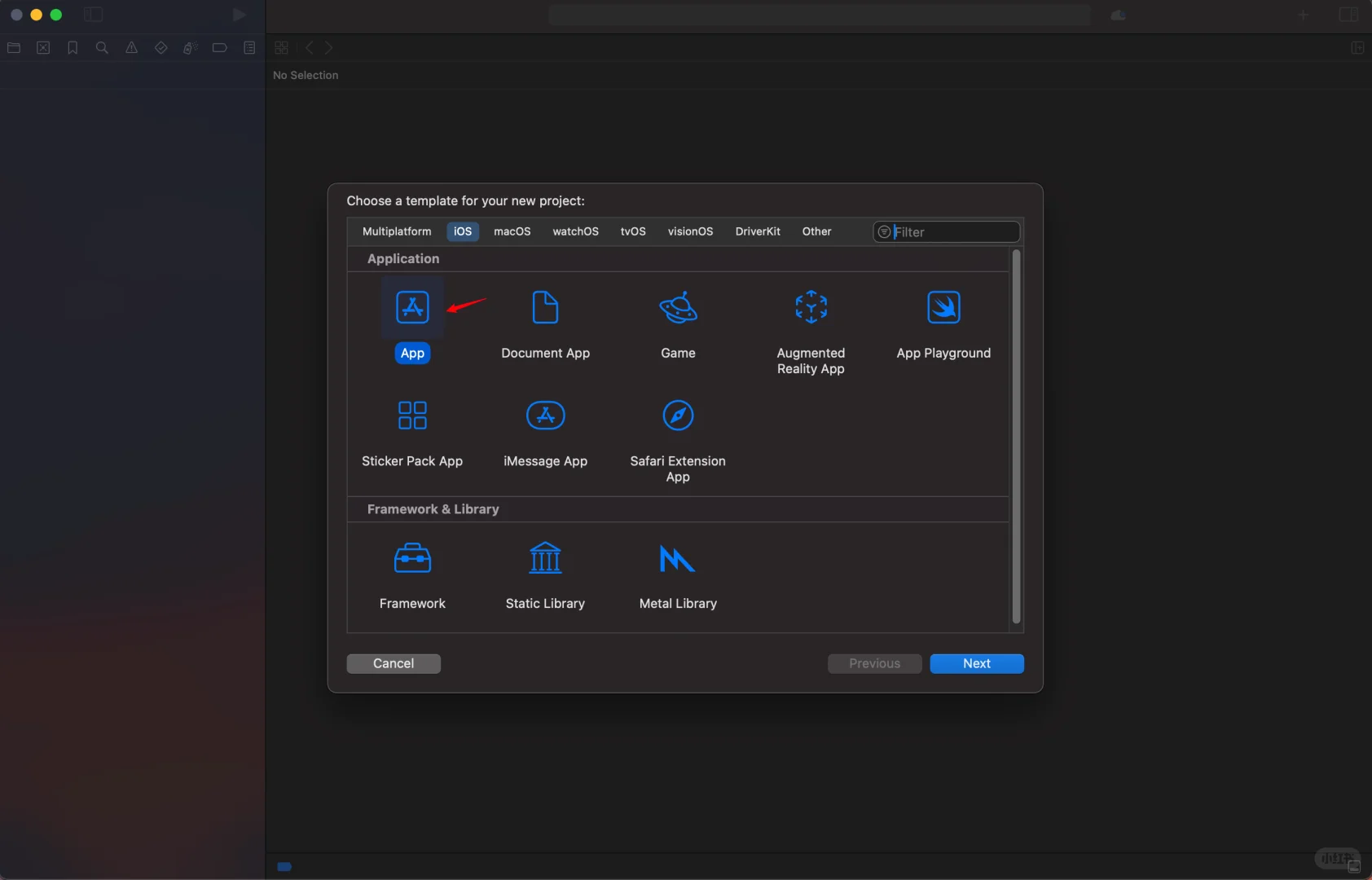This screenshot has height=880, width=1372.
Task: Click the template Filter search field
Action: point(947,231)
